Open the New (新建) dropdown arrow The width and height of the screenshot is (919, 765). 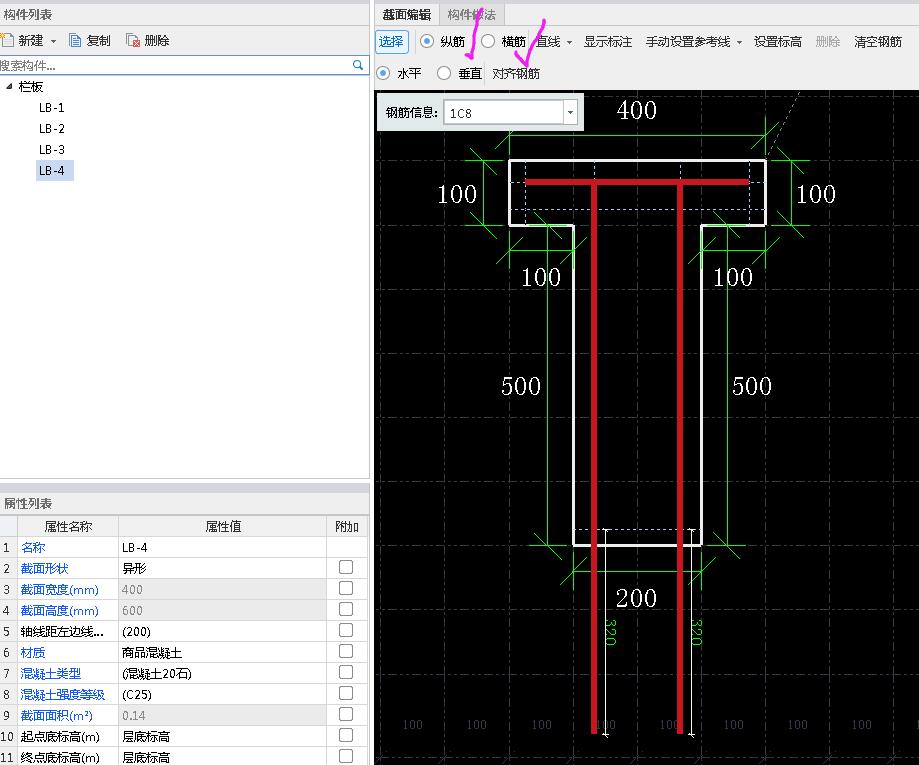point(54,42)
